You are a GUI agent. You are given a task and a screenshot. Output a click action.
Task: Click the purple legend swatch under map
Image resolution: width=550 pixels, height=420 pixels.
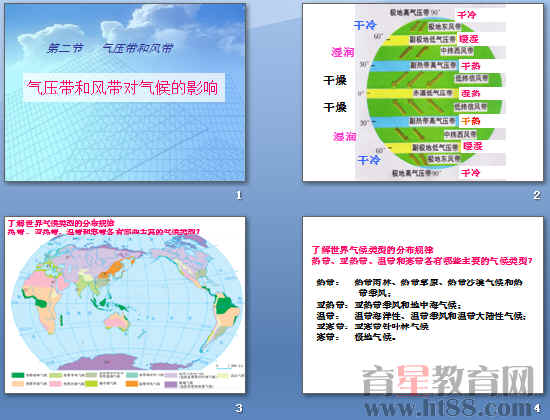[x=171, y=384]
